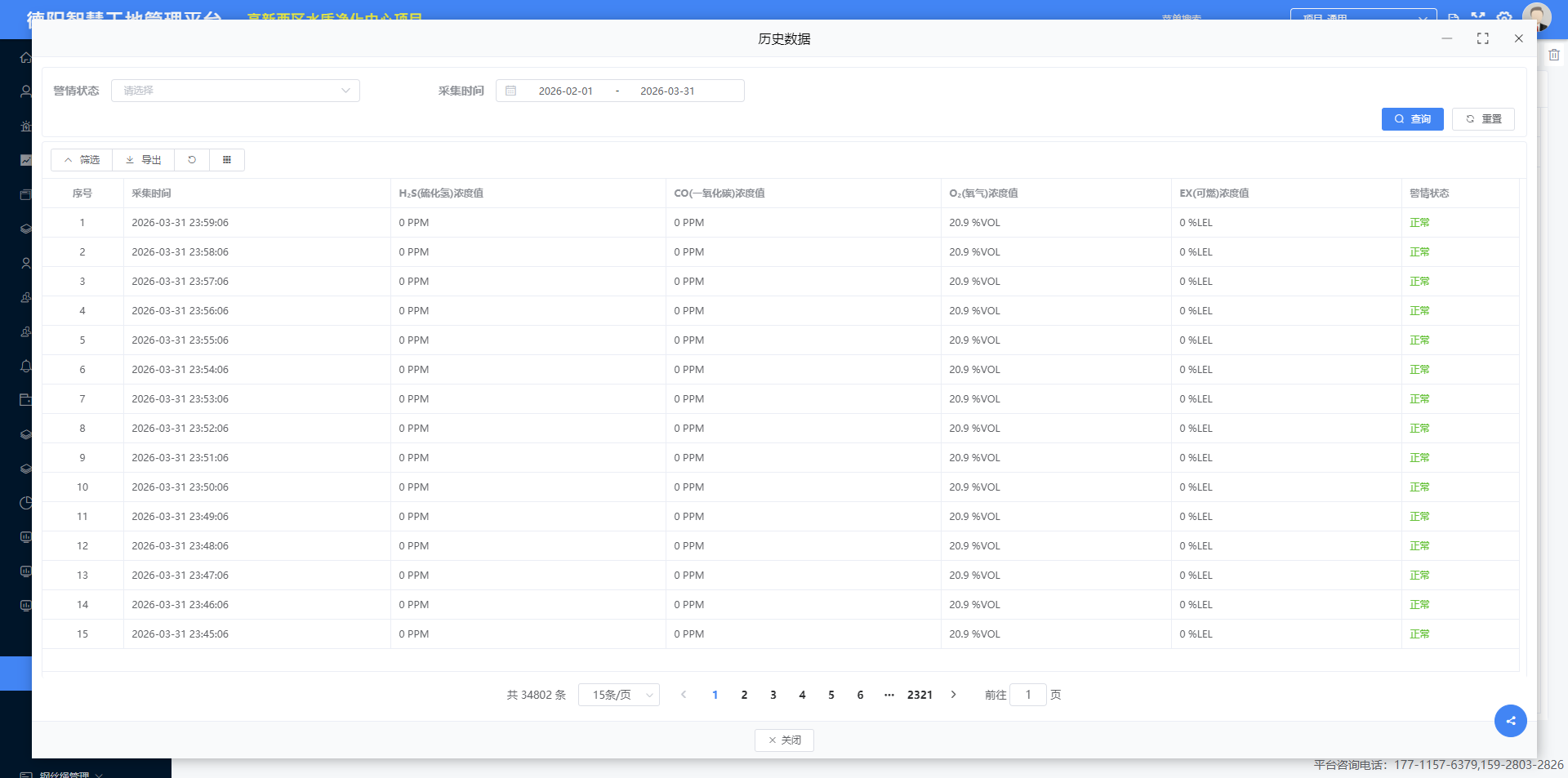Click the next page arrow
Screen dimensions: 1568x778
[x=953, y=695]
